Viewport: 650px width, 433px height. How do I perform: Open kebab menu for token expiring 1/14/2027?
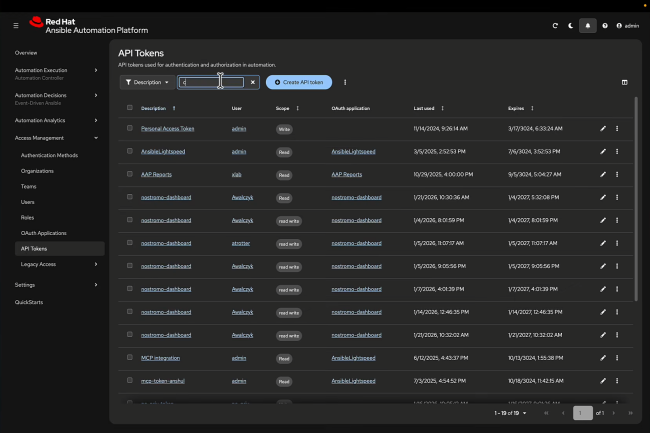tap(617, 312)
